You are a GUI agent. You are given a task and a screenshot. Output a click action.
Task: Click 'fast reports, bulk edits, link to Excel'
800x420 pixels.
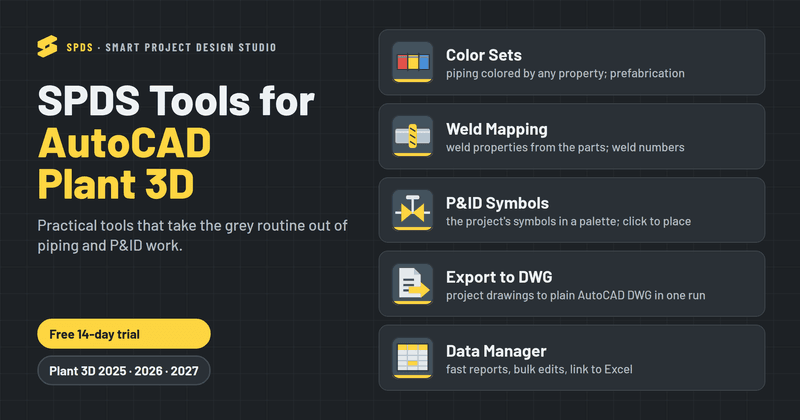pos(539,369)
